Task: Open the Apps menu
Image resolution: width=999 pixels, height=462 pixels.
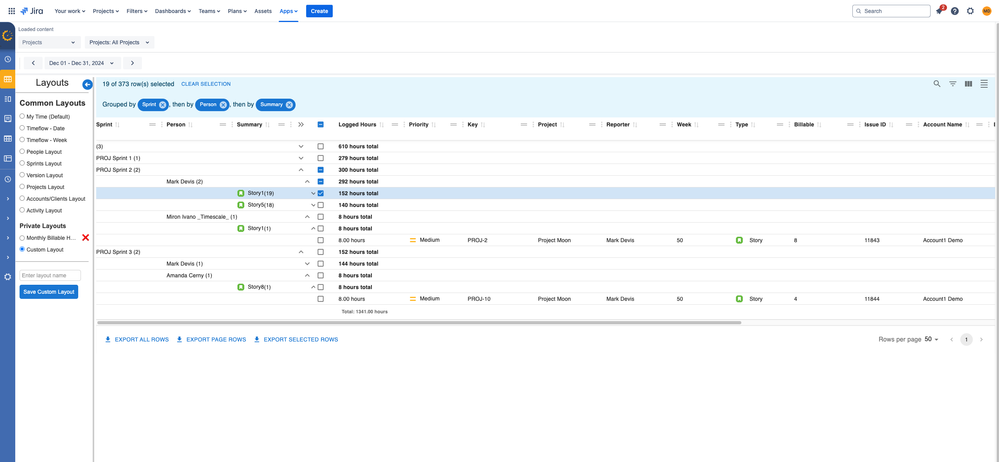Action: tap(289, 11)
